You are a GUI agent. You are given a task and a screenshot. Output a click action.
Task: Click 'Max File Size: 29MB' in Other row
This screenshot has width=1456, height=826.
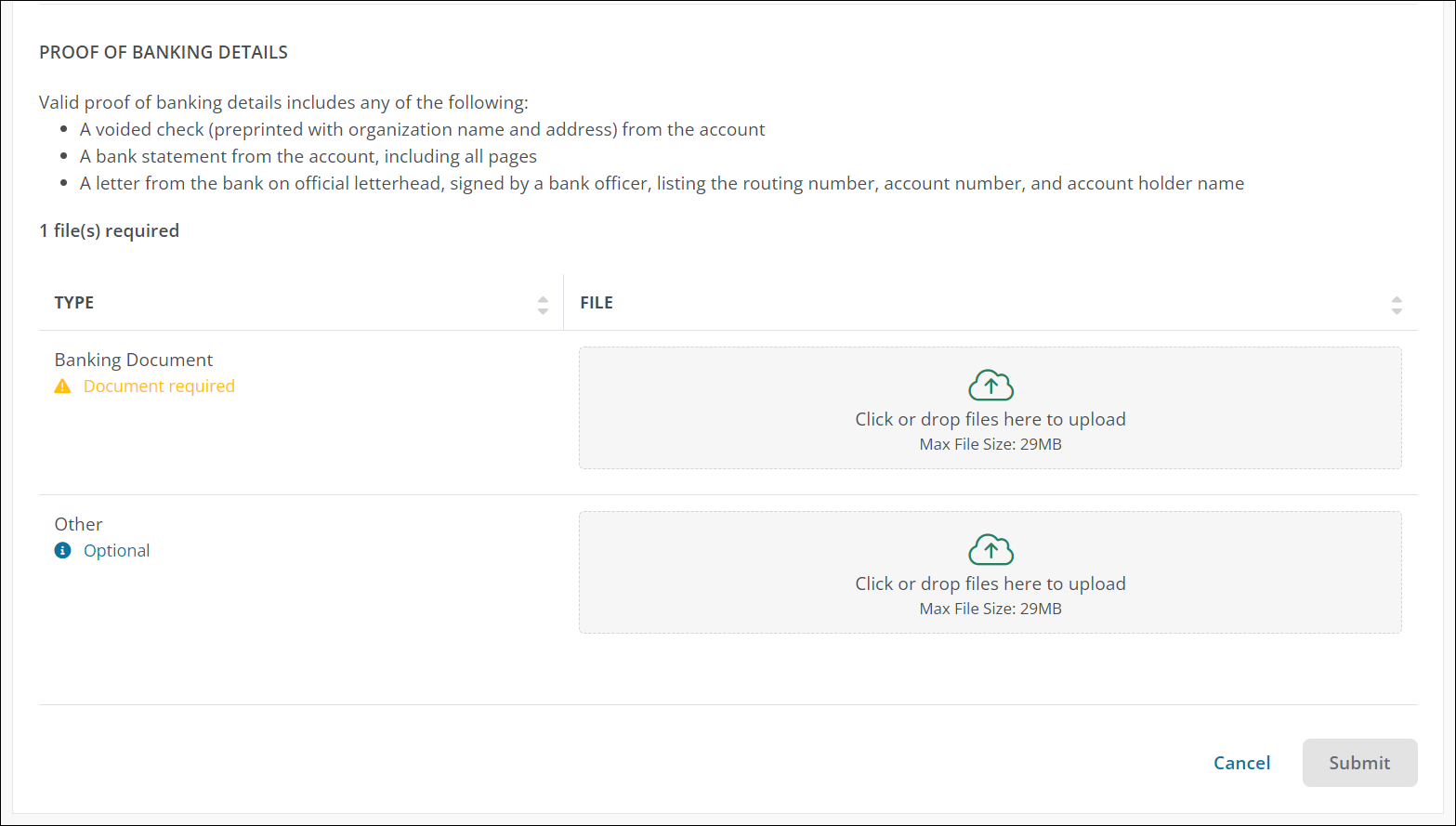(990, 609)
